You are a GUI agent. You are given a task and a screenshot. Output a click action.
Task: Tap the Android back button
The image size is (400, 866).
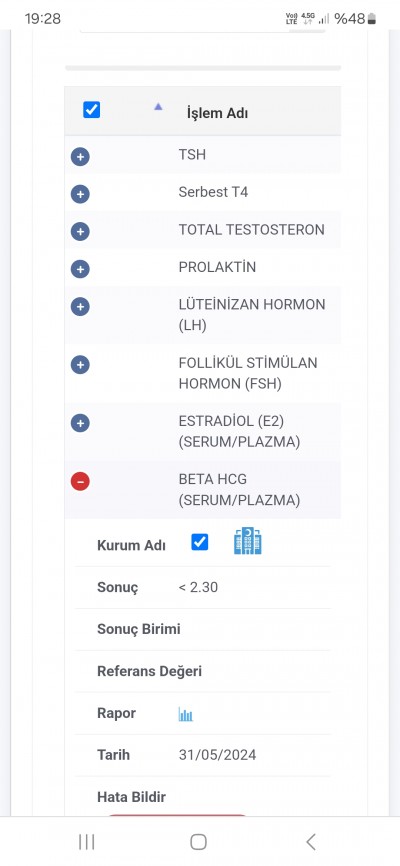(x=311, y=842)
